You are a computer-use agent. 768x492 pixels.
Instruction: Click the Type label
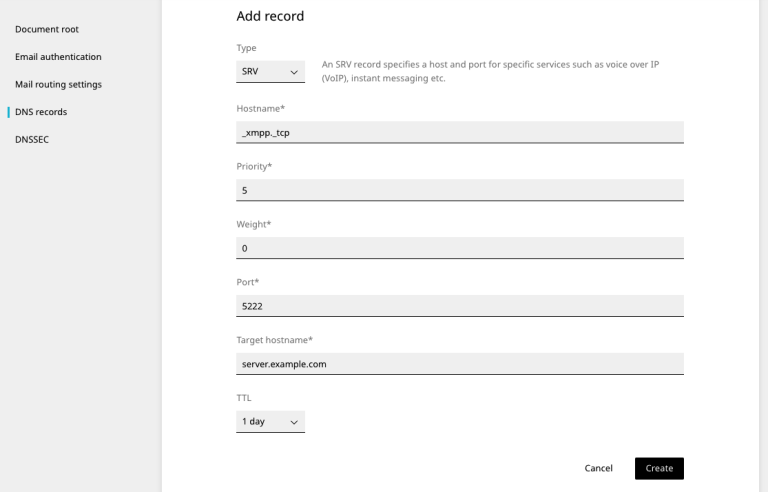tap(246, 48)
